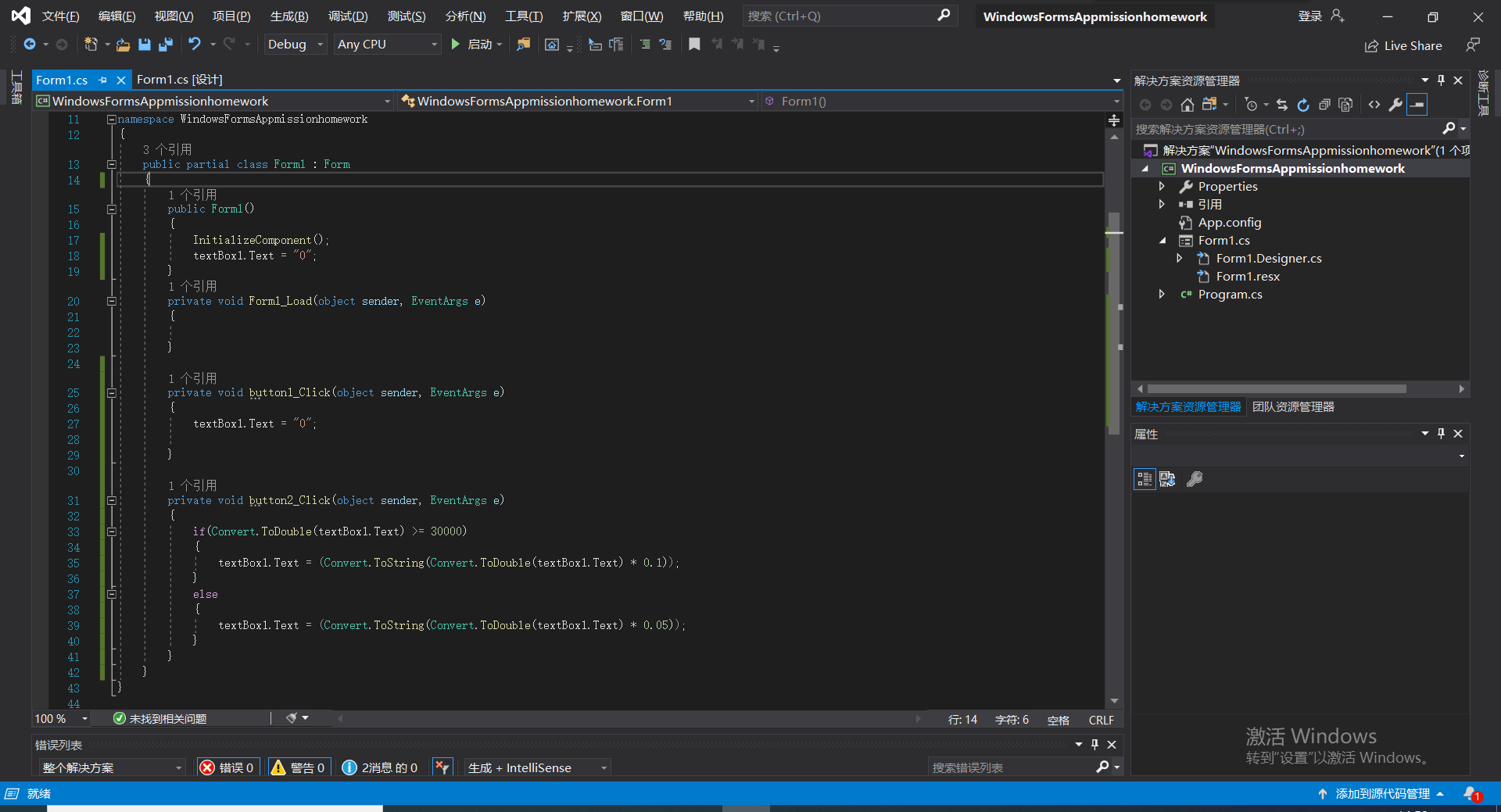Toggle the Preview Selected Items button
The width and height of the screenshot is (1501, 812).
click(1417, 105)
